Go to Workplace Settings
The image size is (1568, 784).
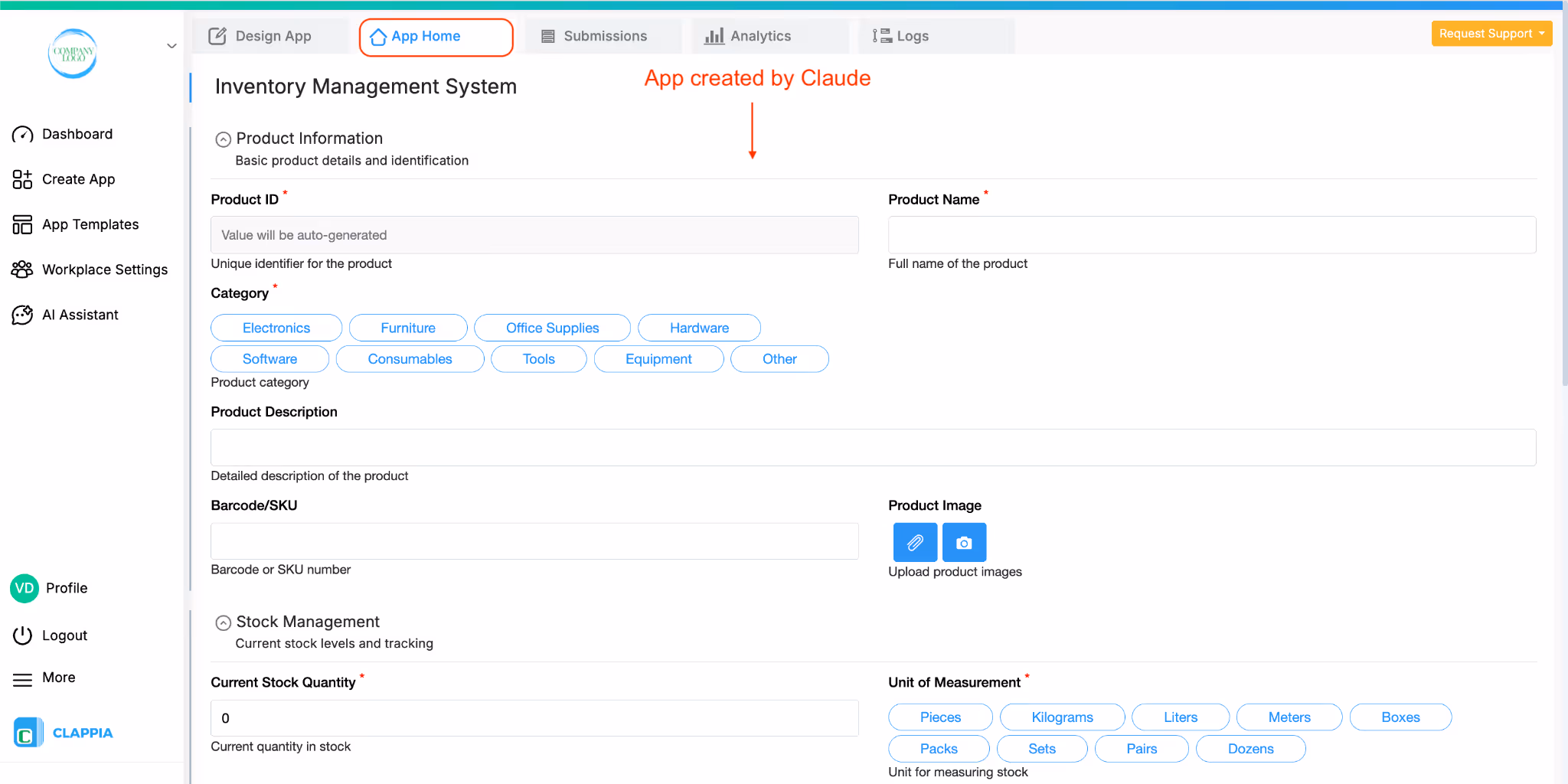(104, 269)
